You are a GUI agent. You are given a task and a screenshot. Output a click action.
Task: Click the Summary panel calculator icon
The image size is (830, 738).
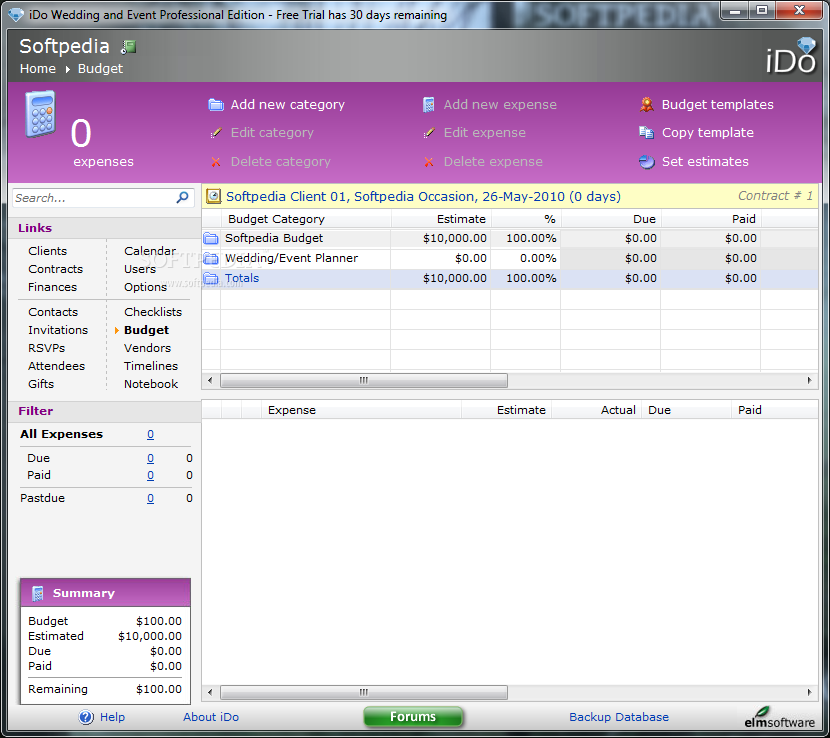[x=38, y=593]
